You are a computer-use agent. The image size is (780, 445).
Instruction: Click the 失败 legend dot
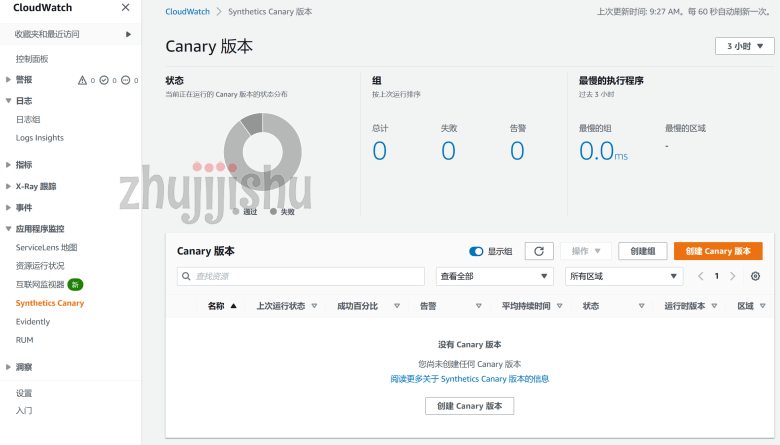(273, 212)
